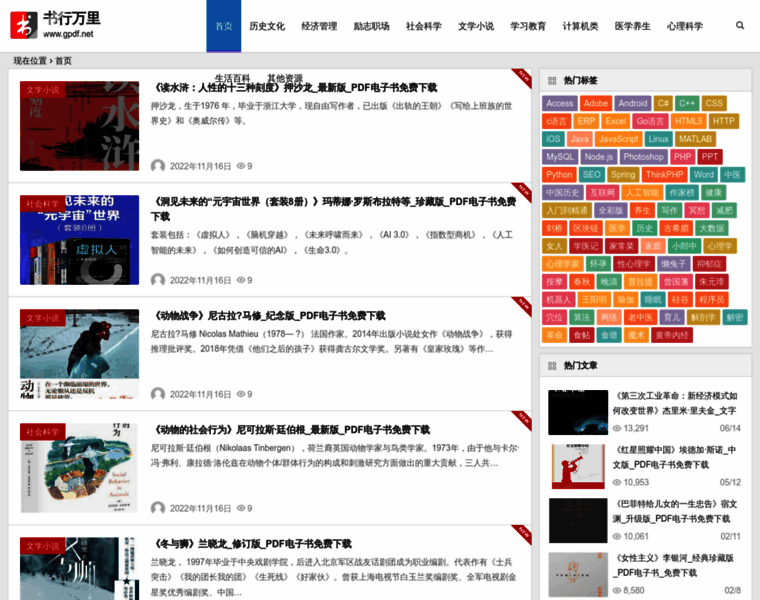760x600 pixels.
Task: Open the 社会科学 menu item
Action: coord(424,26)
